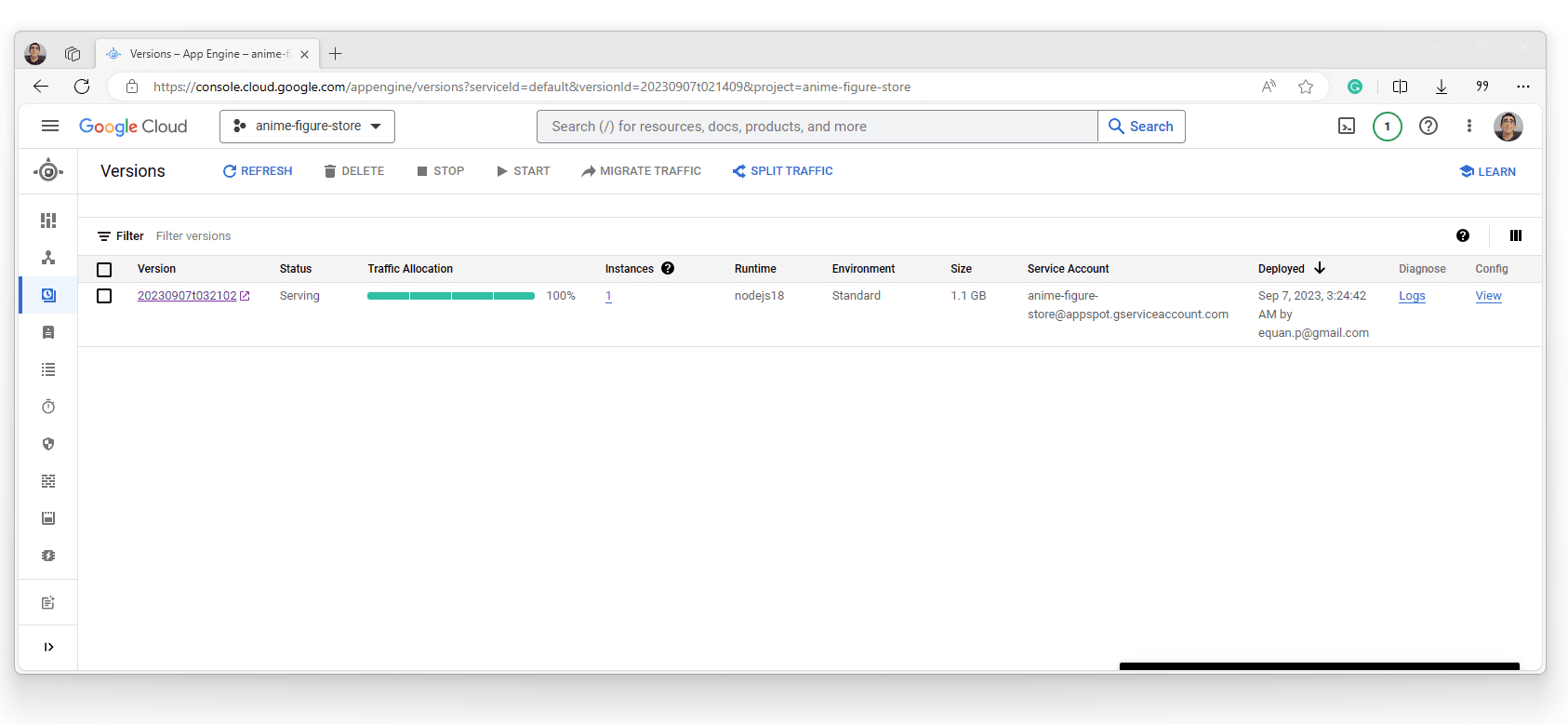
Task: Sort by Traffic Allocation column header
Action: coord(410,269)
